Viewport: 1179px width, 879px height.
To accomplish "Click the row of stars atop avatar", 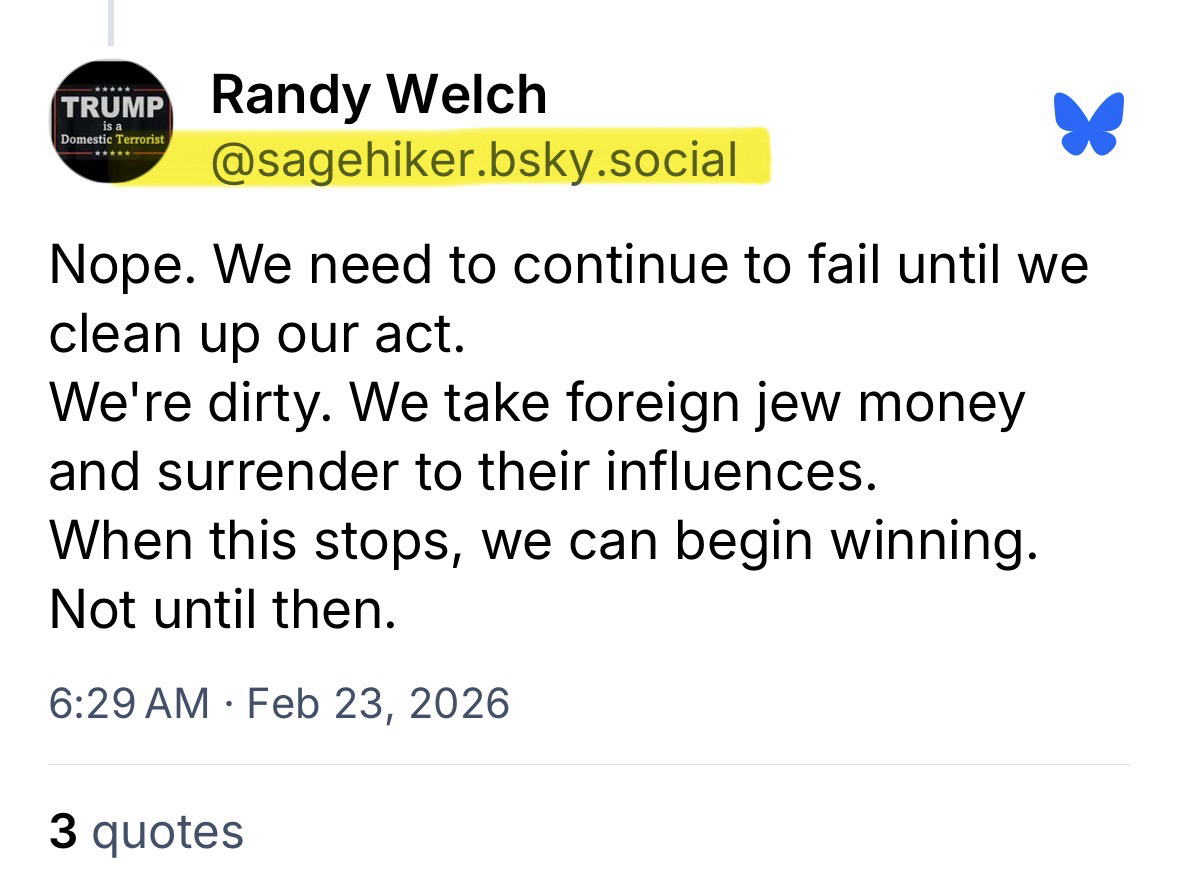I will 112,90.
